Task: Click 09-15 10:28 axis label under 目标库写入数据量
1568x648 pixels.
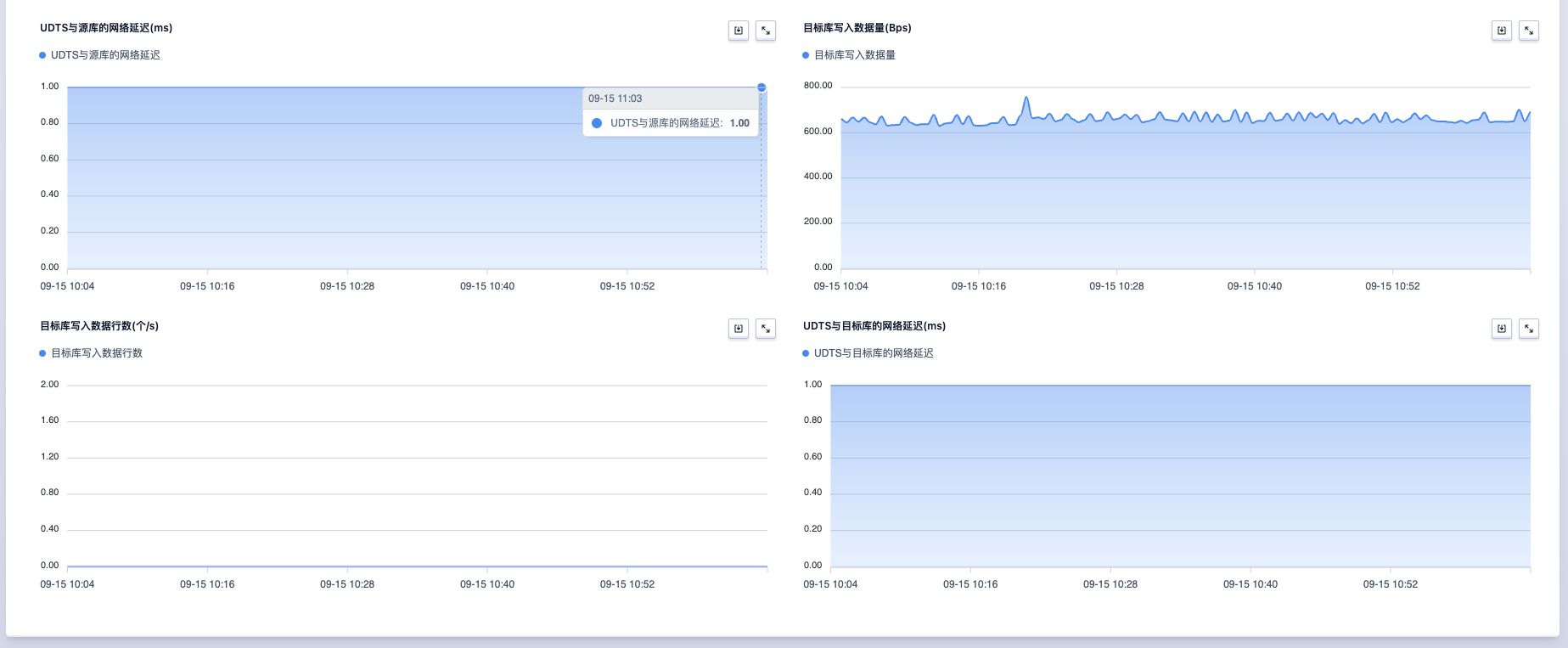Action: click(x=1116, y=286)
